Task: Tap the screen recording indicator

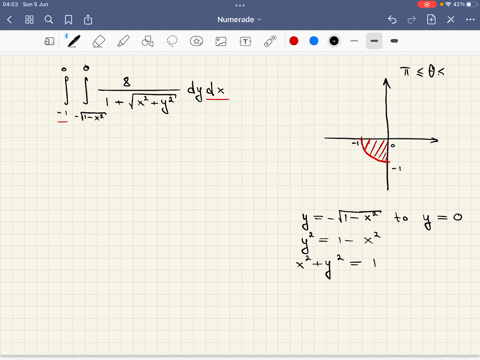Action: [427, 4]
